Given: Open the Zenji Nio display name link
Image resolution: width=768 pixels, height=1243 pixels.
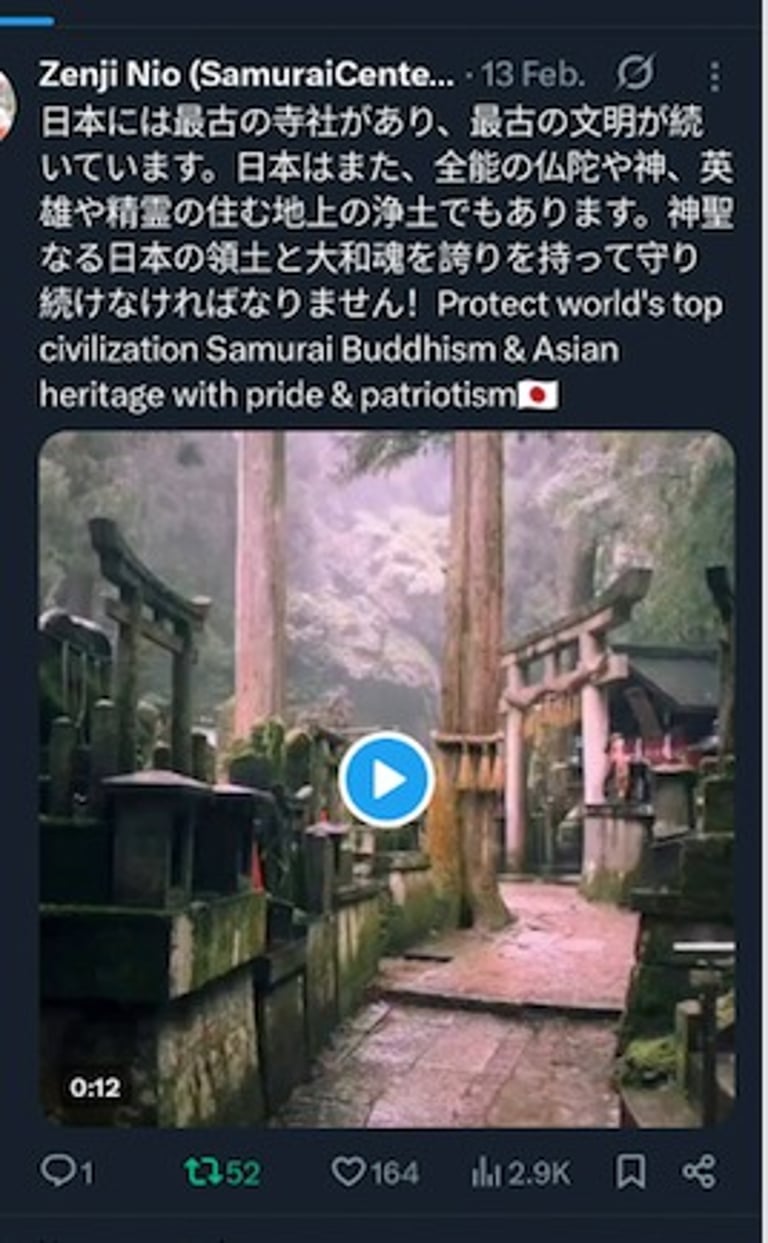Looking at the screenshot, I should [246, 73].
